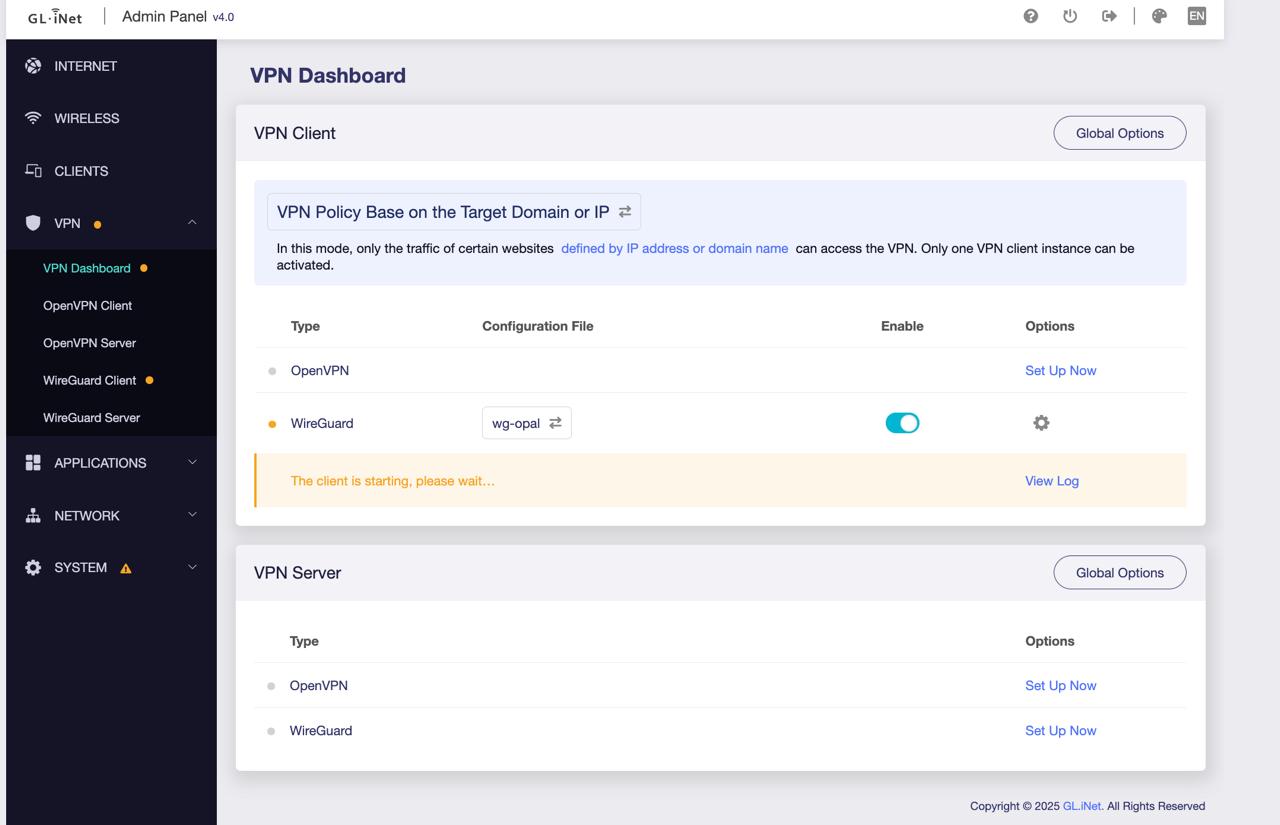Click the GL.iNet logo
Image resolution: width=1280 pixels, height=825 pixels.
pyautogui.click(x=55, y=17)
